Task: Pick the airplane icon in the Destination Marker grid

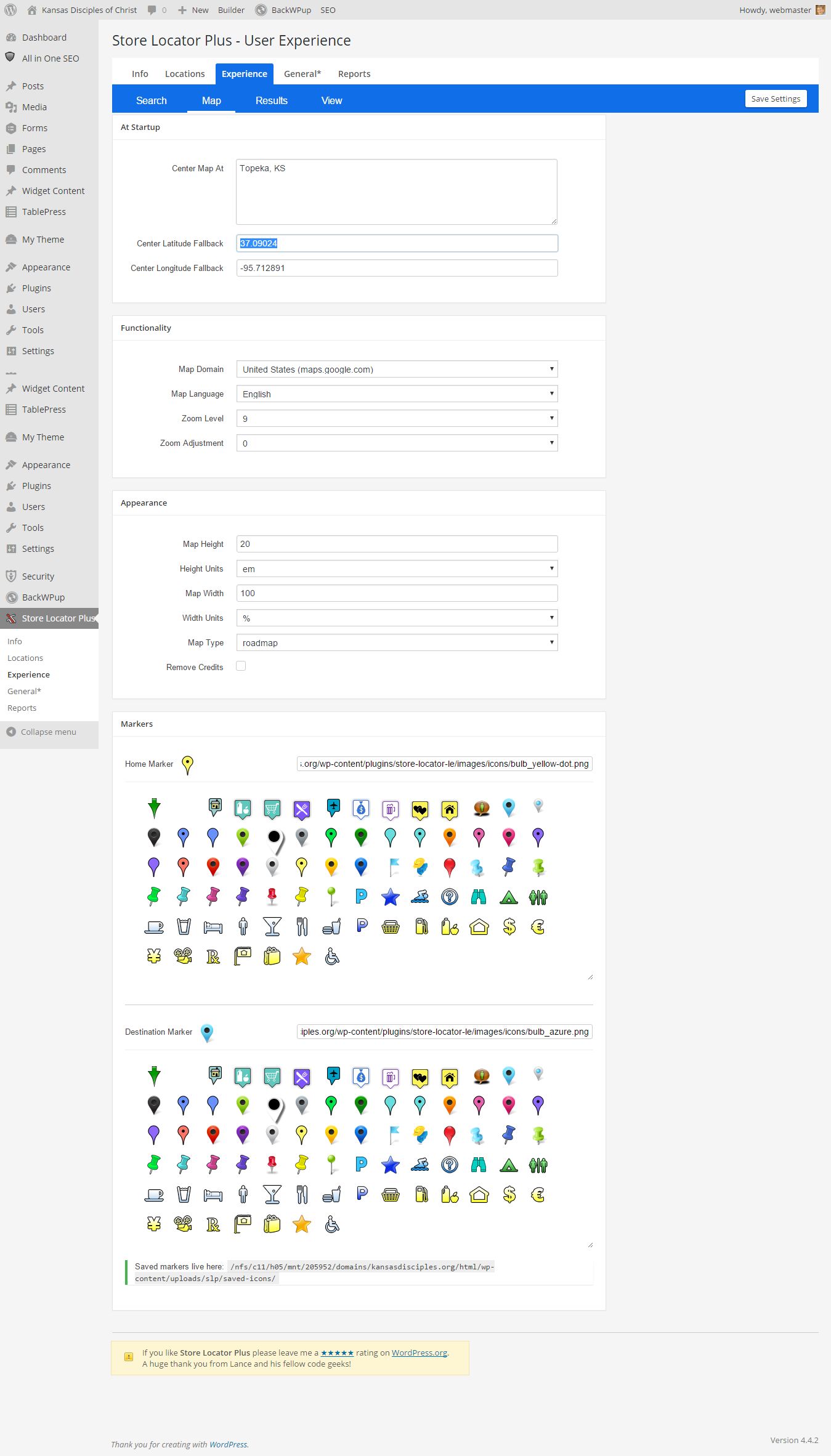Action: click(333, 1075)
